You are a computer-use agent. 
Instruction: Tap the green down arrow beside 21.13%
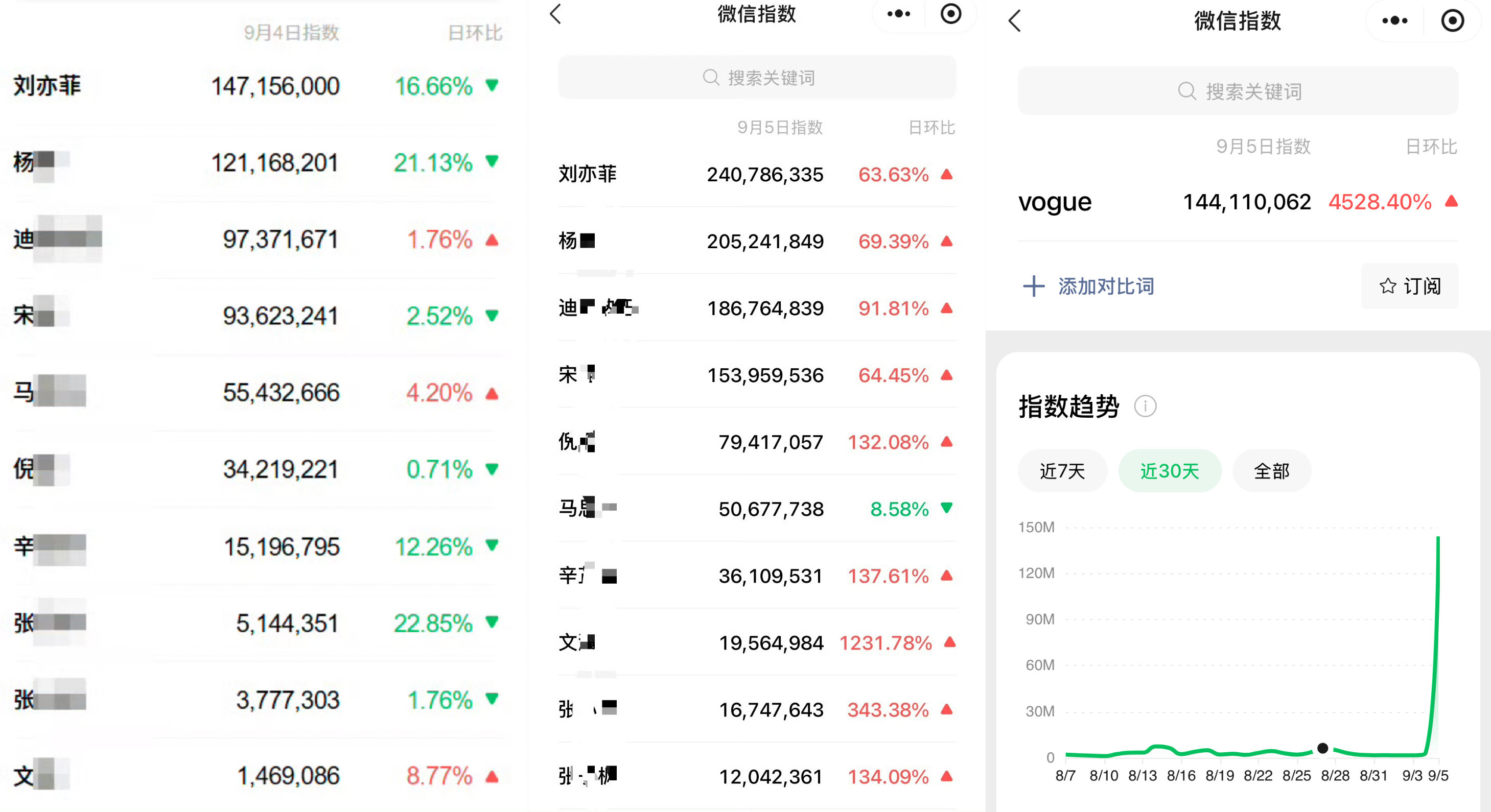point(492,161)
